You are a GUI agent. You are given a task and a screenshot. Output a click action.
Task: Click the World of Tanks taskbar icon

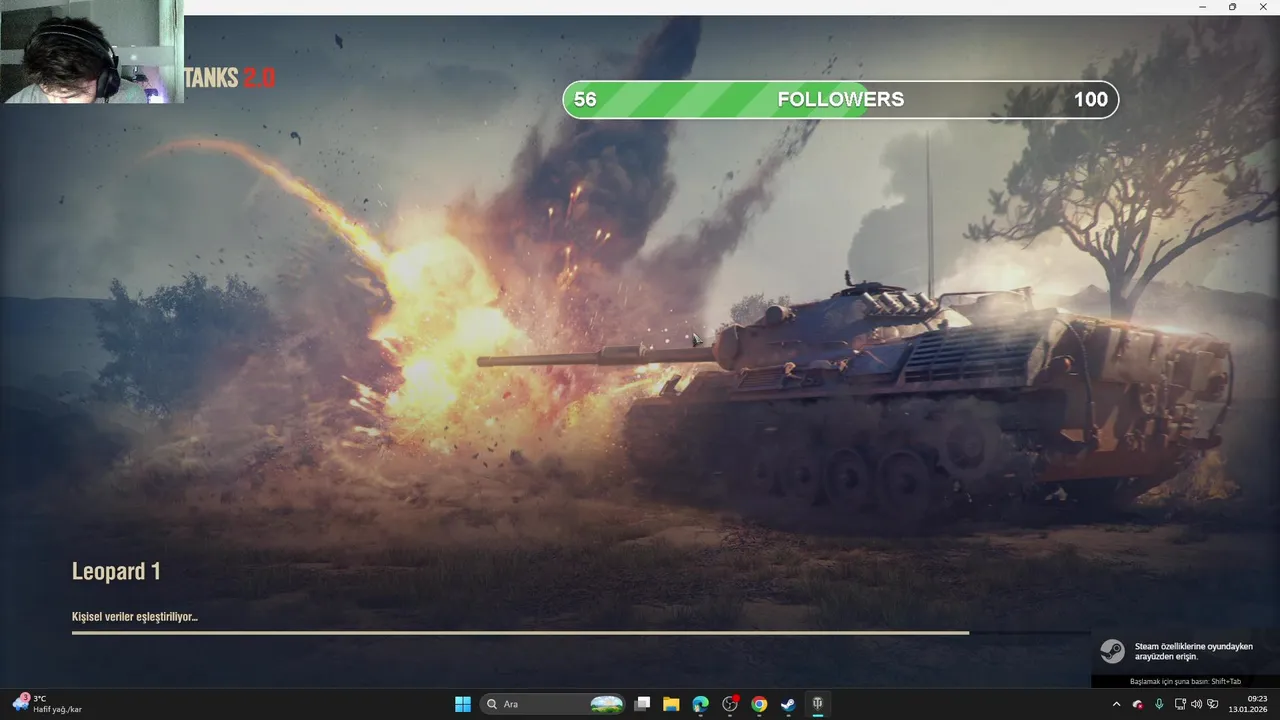817,704
